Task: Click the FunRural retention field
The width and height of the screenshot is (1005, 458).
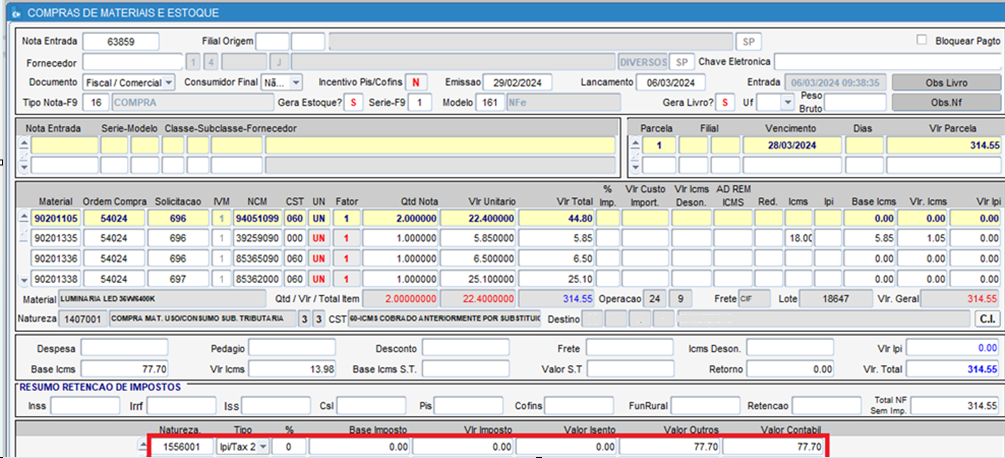Action: pyautogui.click(x=706, y=406)
